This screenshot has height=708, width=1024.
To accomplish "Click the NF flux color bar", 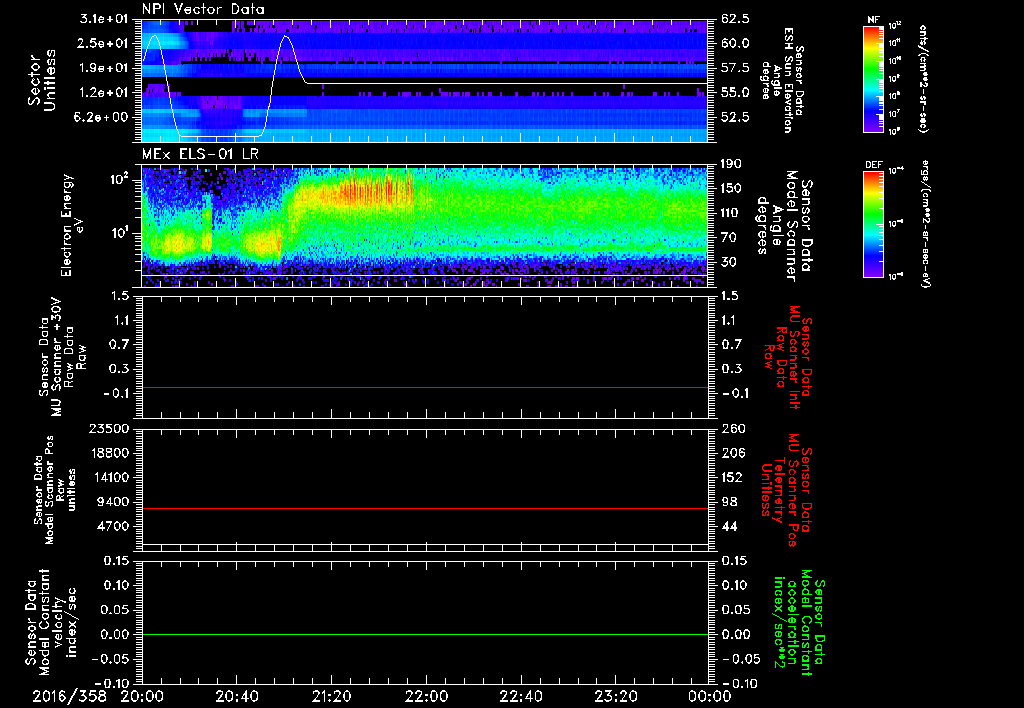I will (873, 78).
